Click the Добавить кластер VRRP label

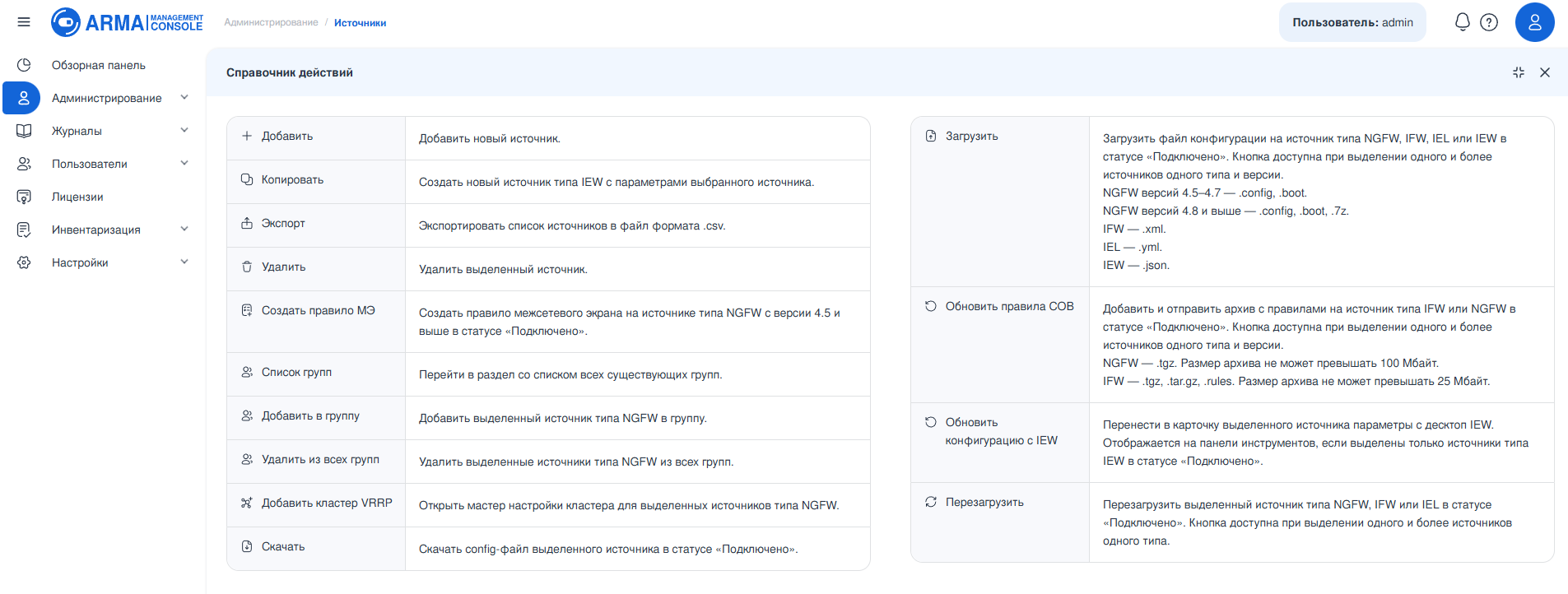(x=327, y=503)
